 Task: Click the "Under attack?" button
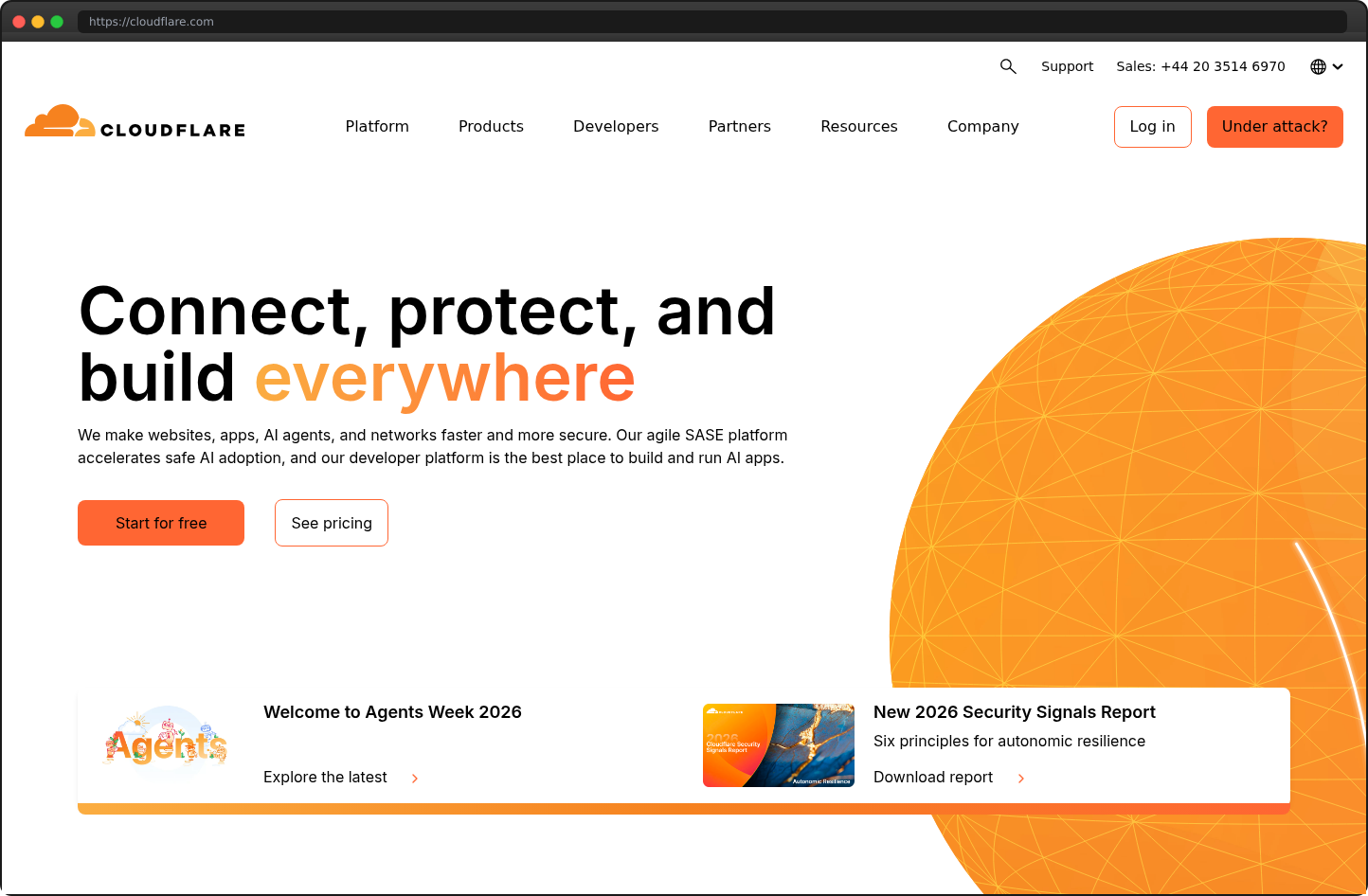[x=1274, y=126]
